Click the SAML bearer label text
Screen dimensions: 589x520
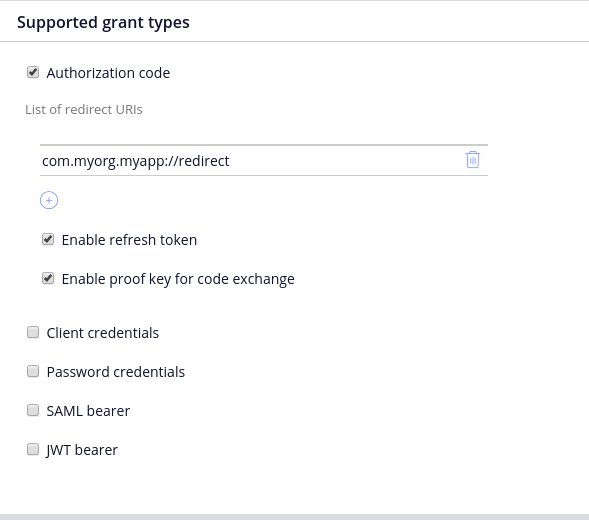[x=88, y=411]
